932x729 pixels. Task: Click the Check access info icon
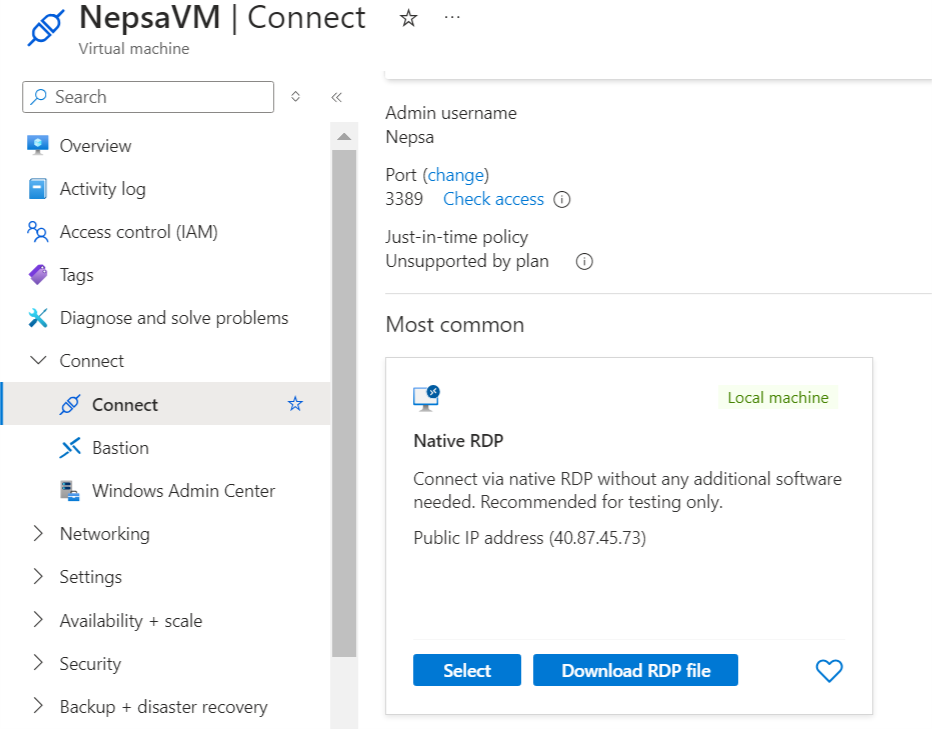click(562, 199)
